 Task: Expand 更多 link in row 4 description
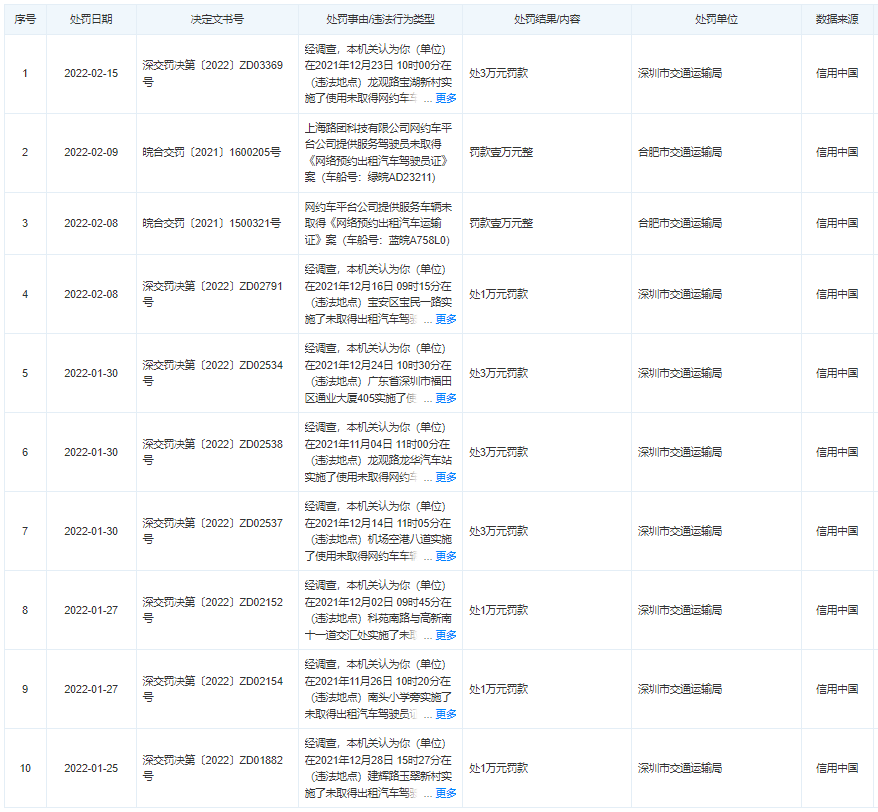446,319
